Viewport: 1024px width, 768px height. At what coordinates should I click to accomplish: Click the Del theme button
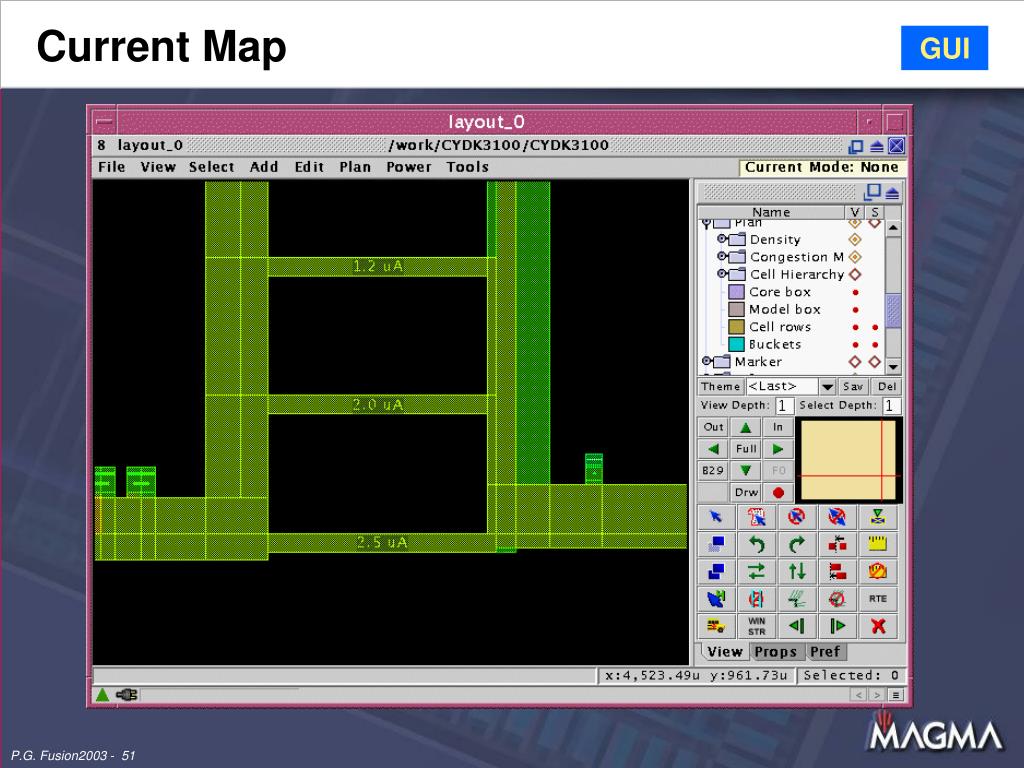(887, 387)
